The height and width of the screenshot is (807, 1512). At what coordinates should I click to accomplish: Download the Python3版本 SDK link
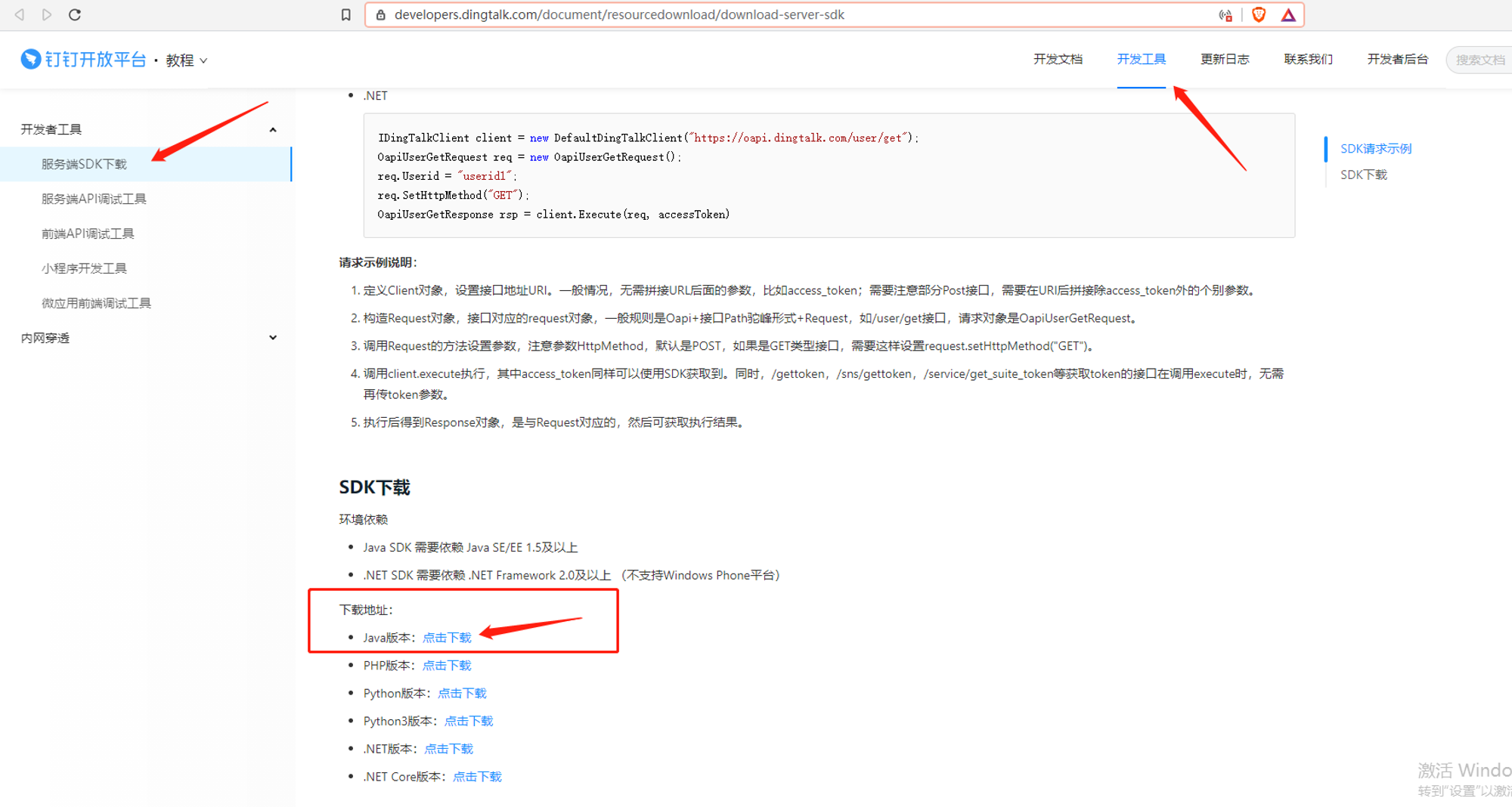tap(469, 722)
